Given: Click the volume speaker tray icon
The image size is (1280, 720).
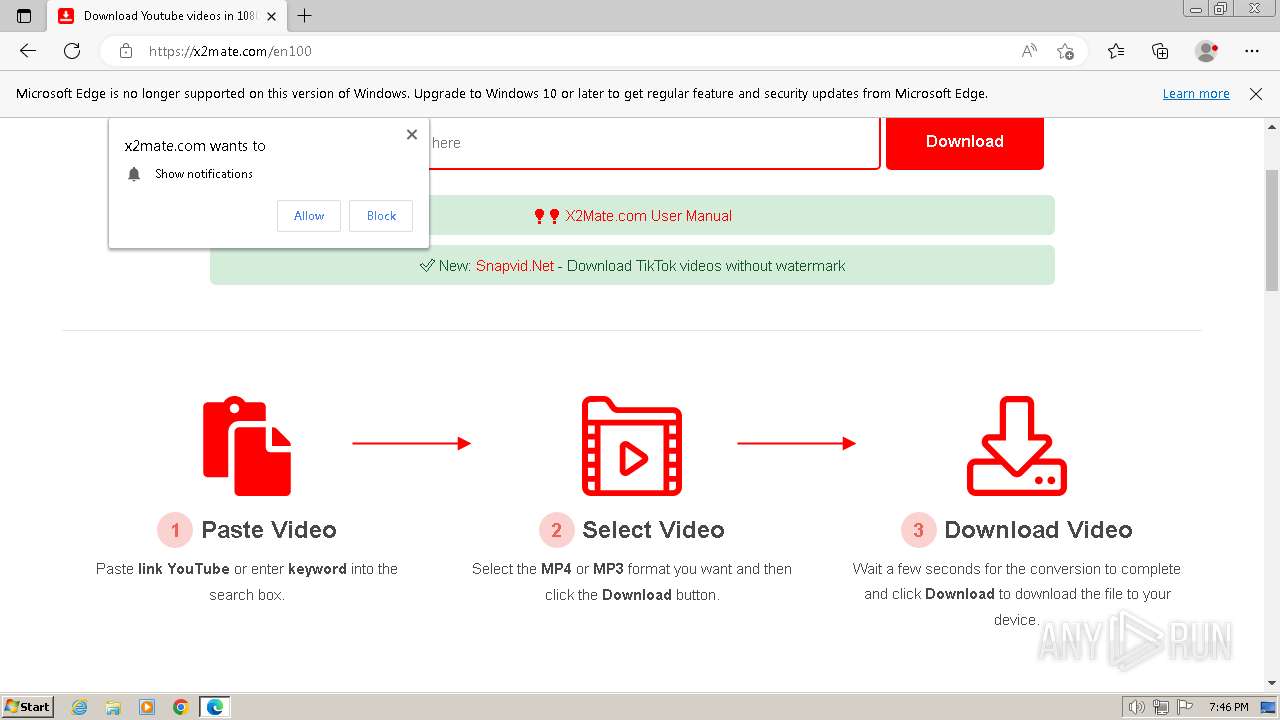Looking at the screenshot, I should click(x=1137, y=707).
